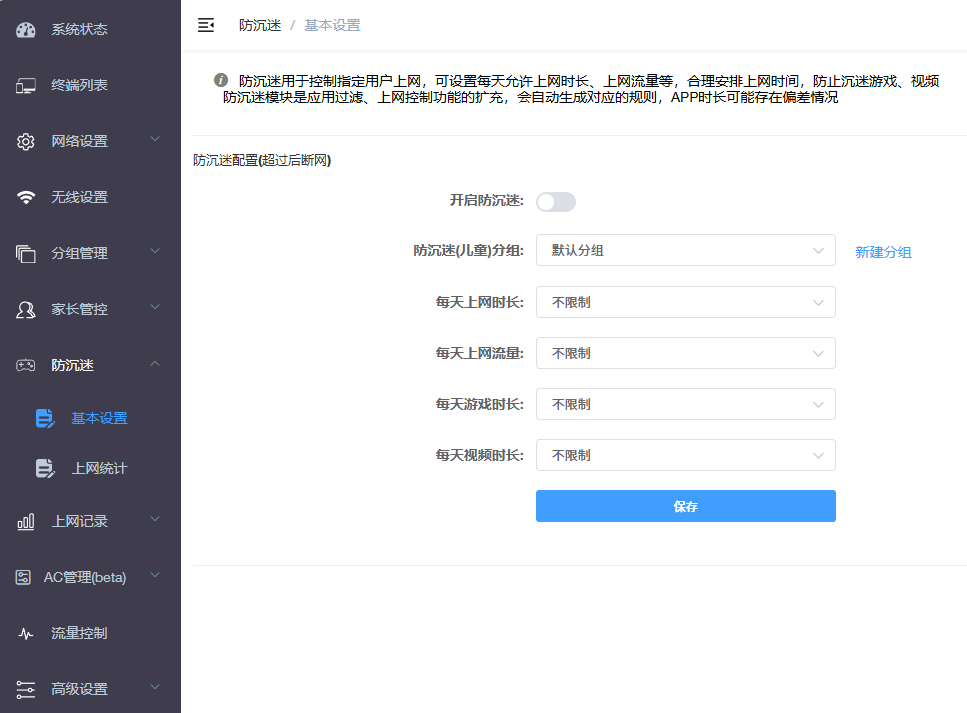Open the 每天上网时长 dropdown
This screenshot has height=713, width=967.
(685, 302)
